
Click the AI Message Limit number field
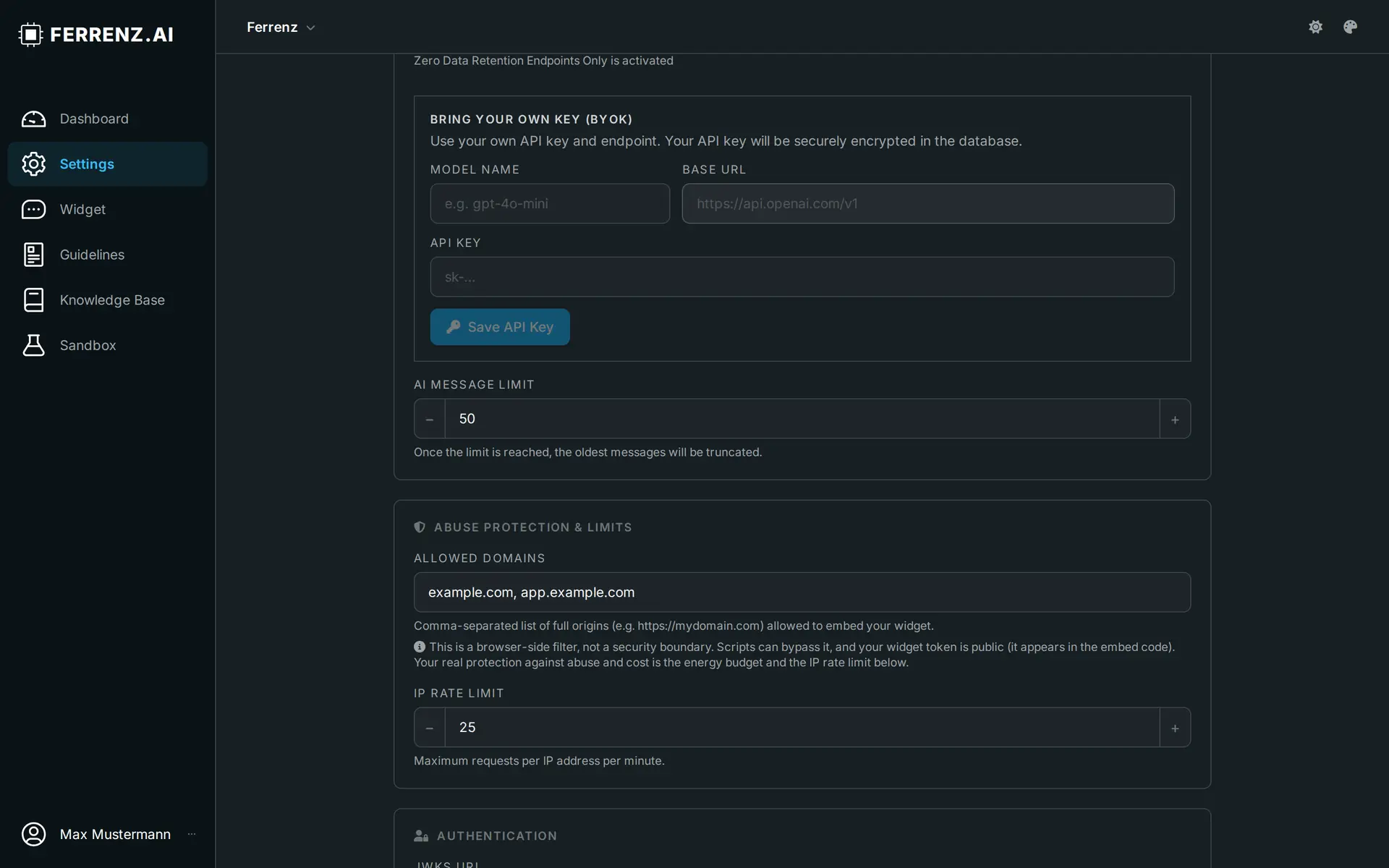point(802,419)
